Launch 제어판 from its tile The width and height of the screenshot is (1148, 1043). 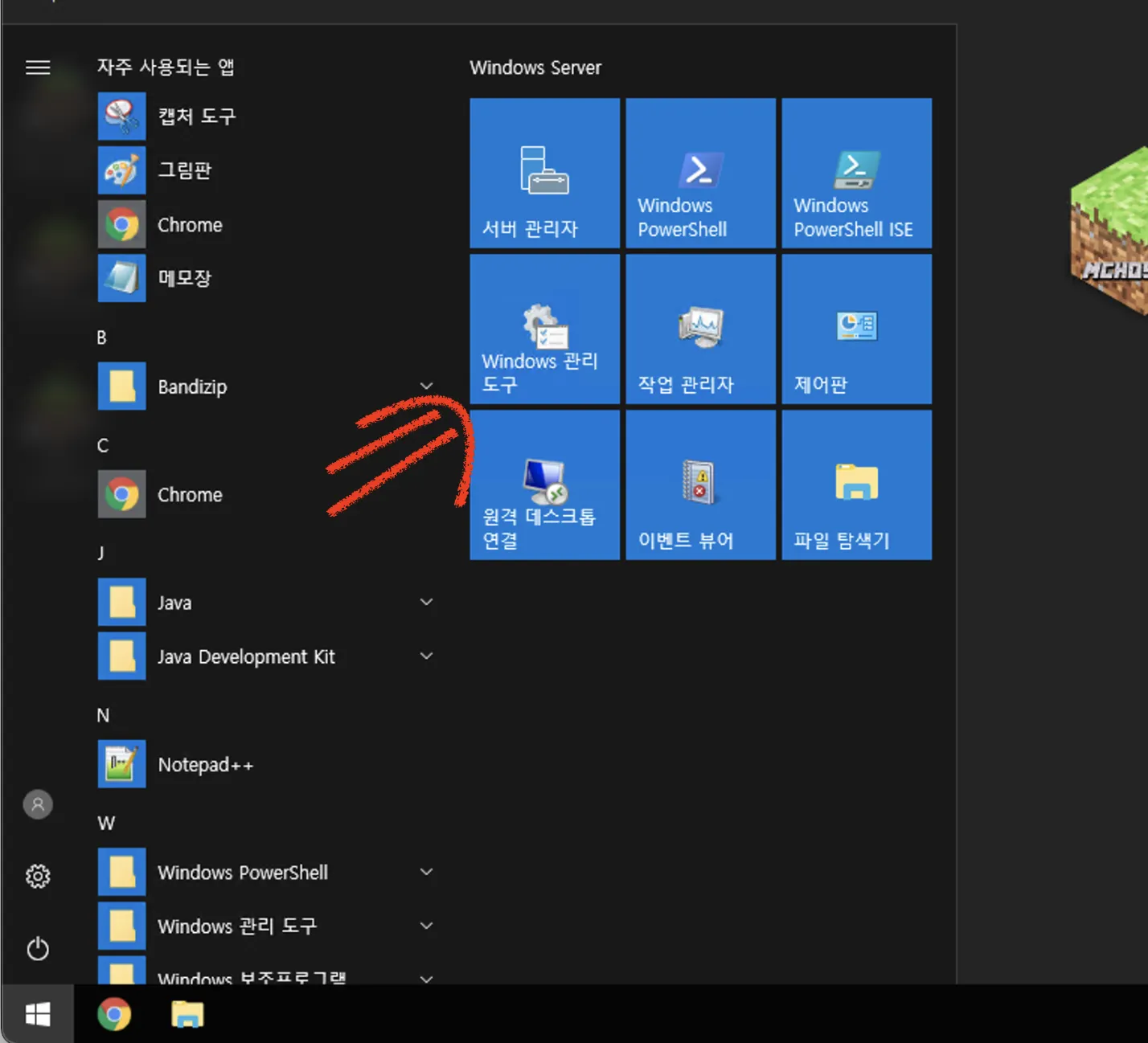coord(857,329)
